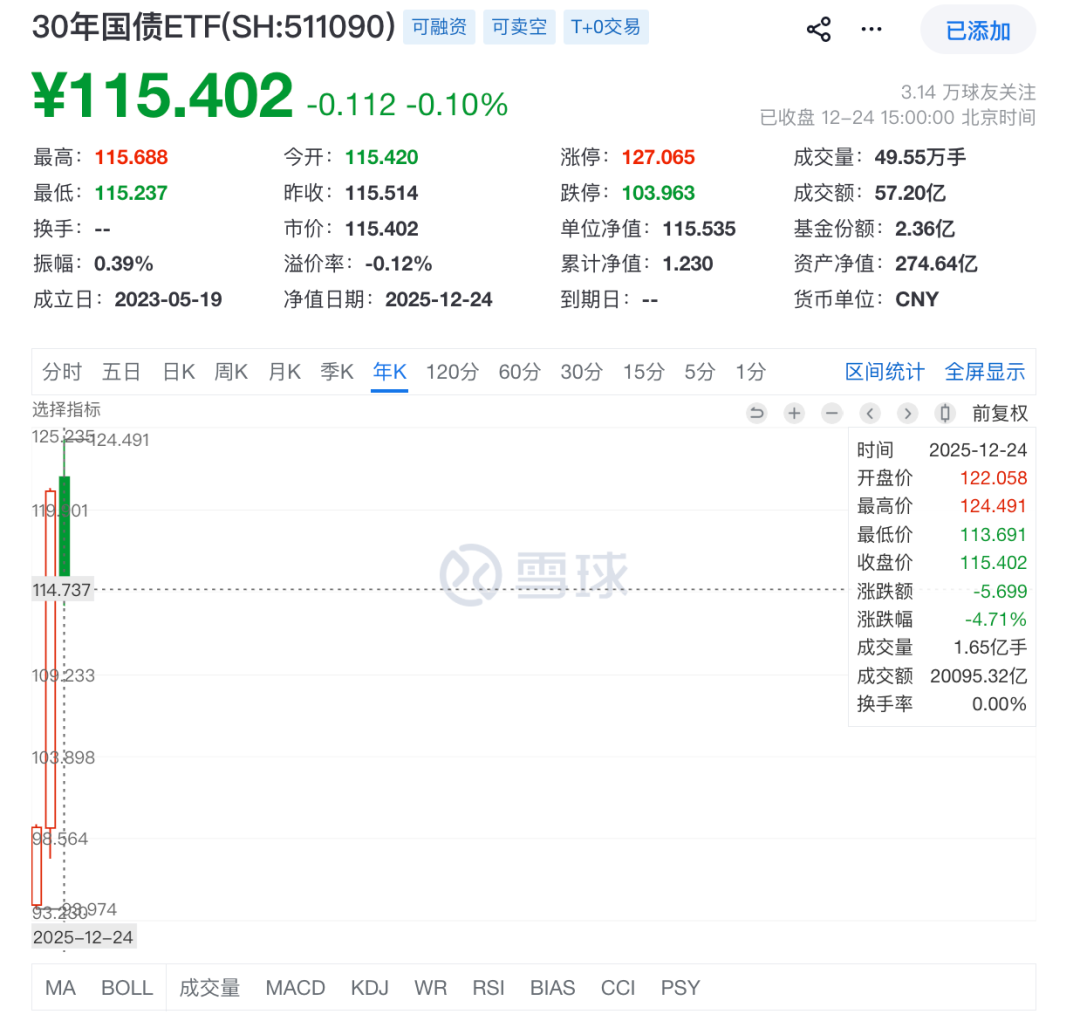Switch to the 五日 tab

tap(121, 372)
